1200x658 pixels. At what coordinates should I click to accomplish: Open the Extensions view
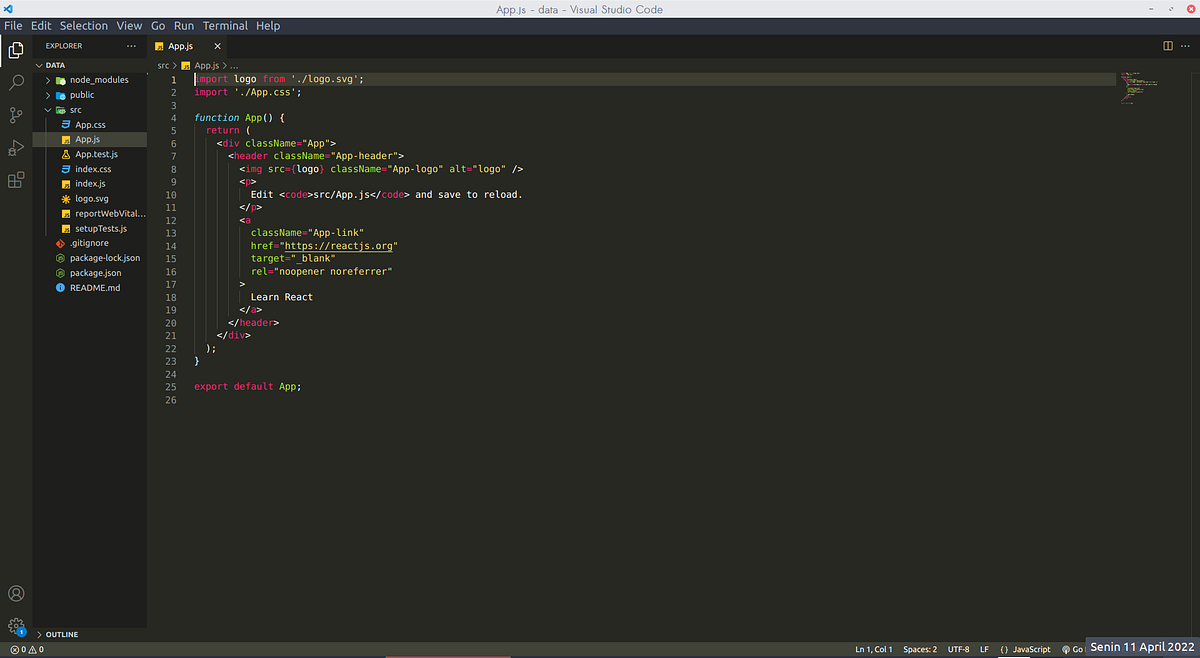point(16,181)
